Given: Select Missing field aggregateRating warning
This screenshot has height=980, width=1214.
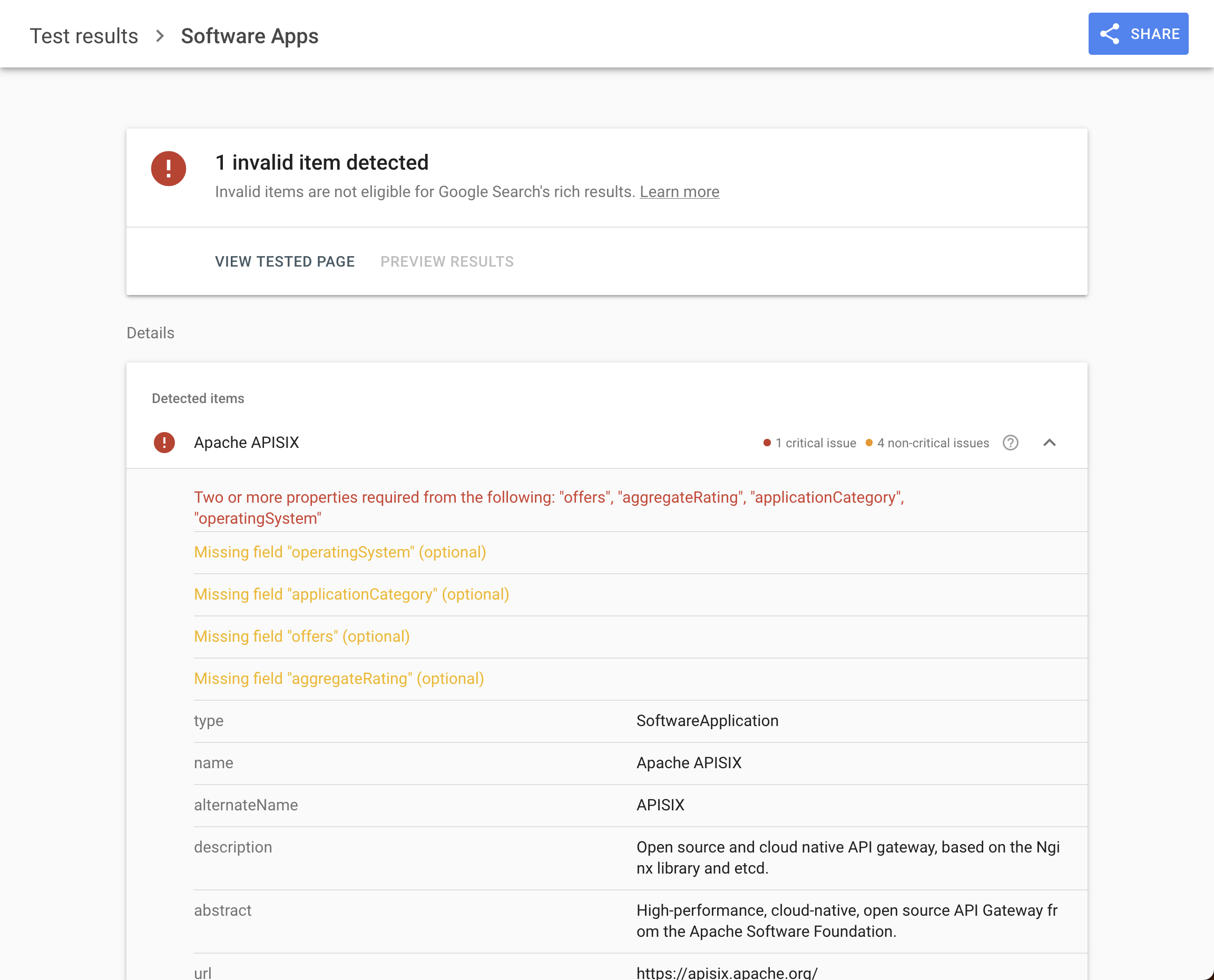Looking at the screenshot, I should point(339,679).
